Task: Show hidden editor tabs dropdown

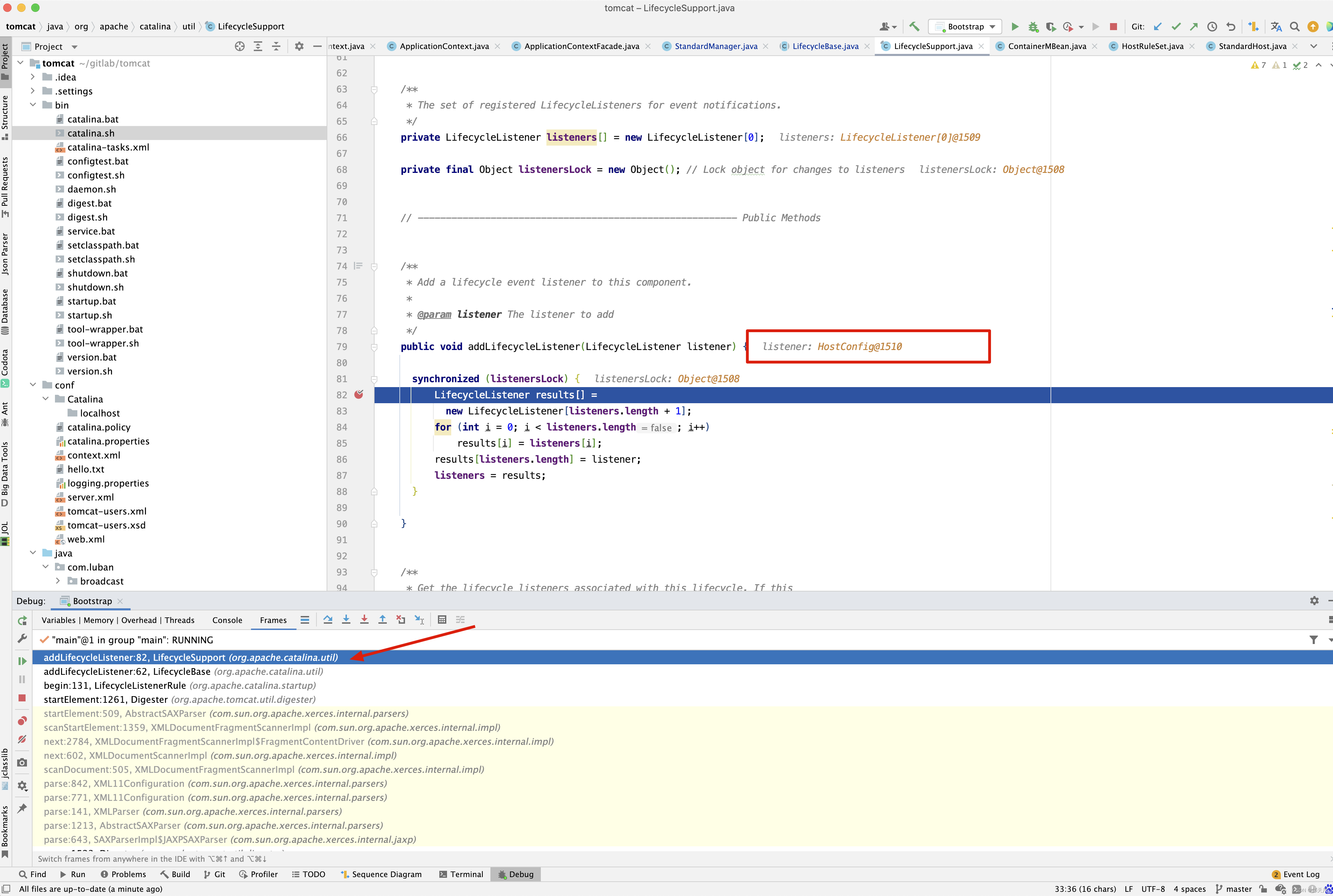Action: point(1314,46)
